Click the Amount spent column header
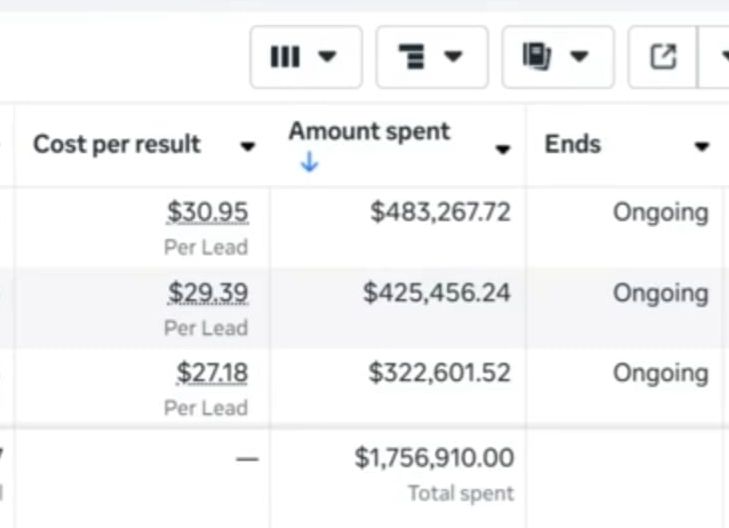Screen dimensions: 729x528 tap(369, 131)
